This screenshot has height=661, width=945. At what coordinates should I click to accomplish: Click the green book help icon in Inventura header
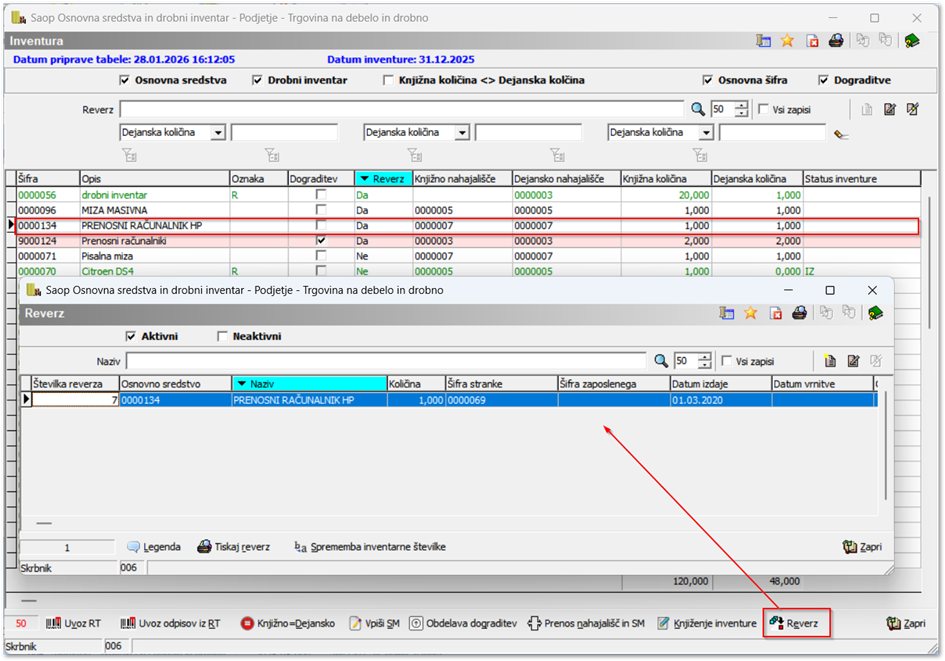(x=912, y=41)
